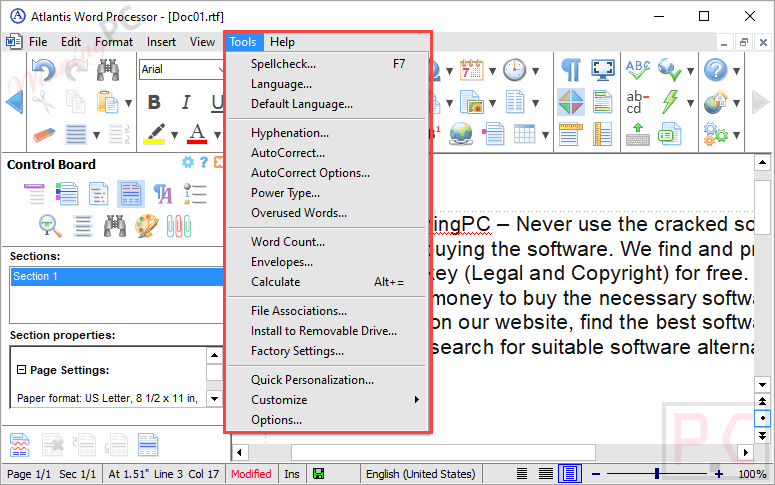Toggle Ins insert mode in status bar
775x485 pixels.
pos(292,474)
